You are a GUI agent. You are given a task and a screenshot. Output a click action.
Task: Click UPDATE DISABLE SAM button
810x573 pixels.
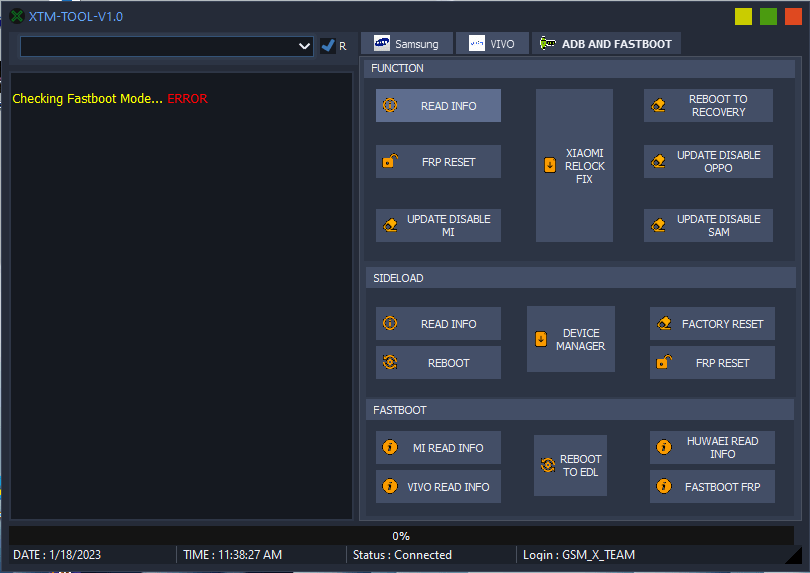708,225
